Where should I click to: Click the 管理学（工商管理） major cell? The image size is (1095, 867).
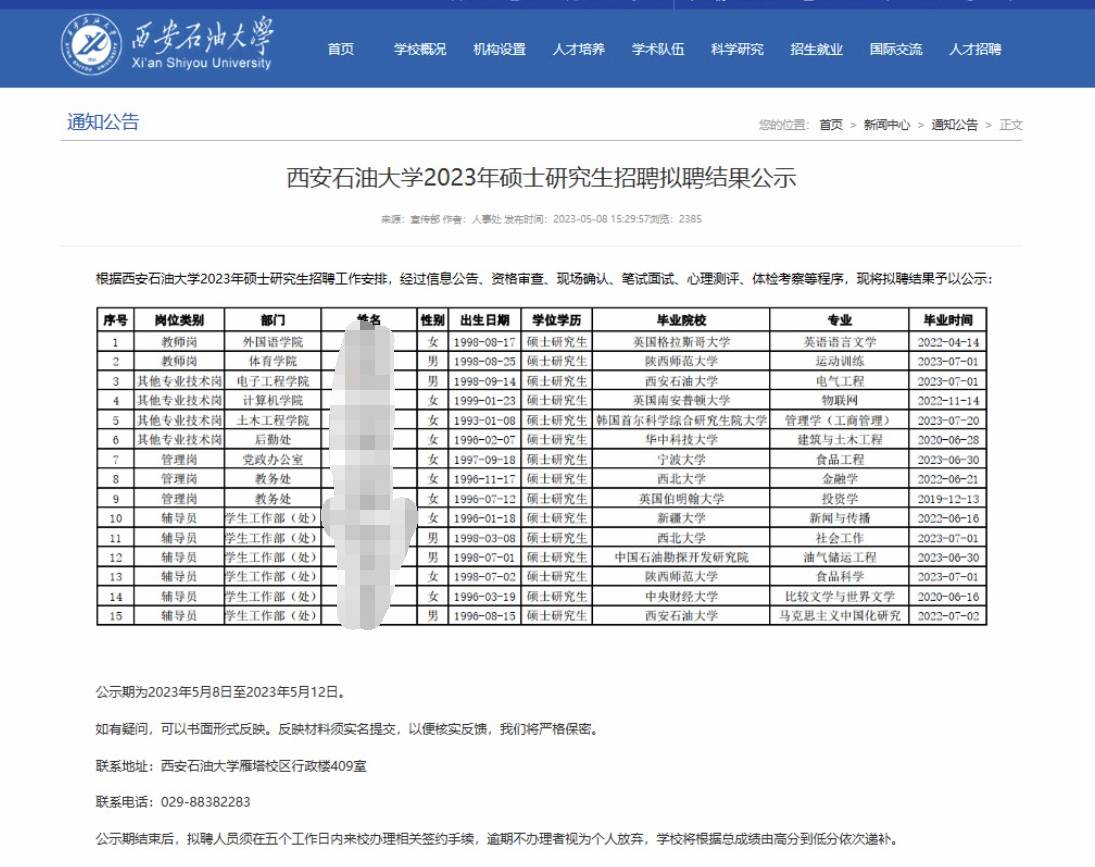839,420
